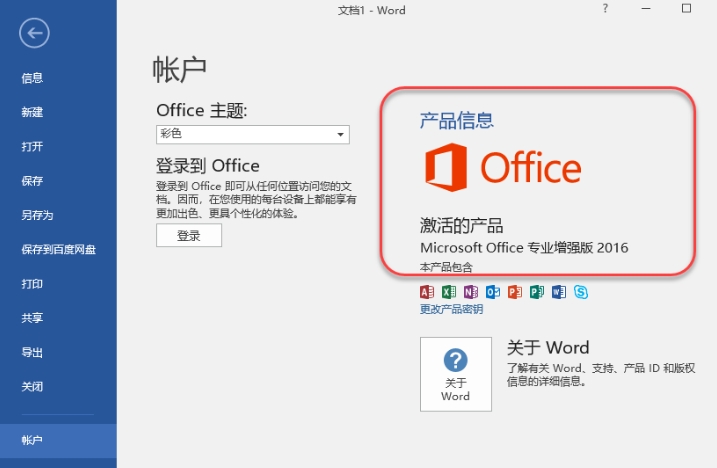Click the back arrow circle icon
The height and width of the screenshot is (468, 717).
point(34,33)
